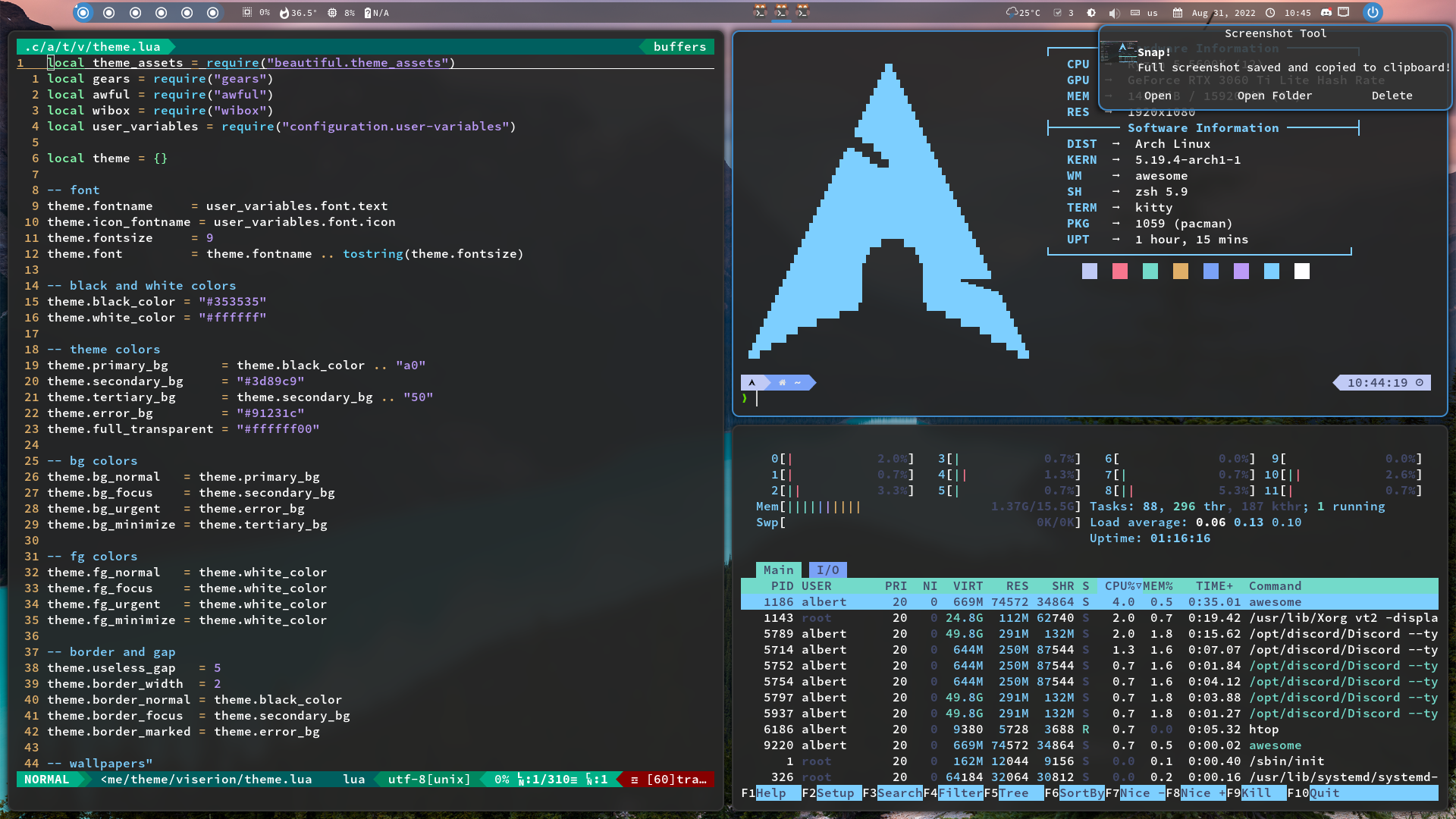This screenshot has height=819, width=1456.
Task: Focus the third kitty terminal in tasklist
Action: click(802, 11)
